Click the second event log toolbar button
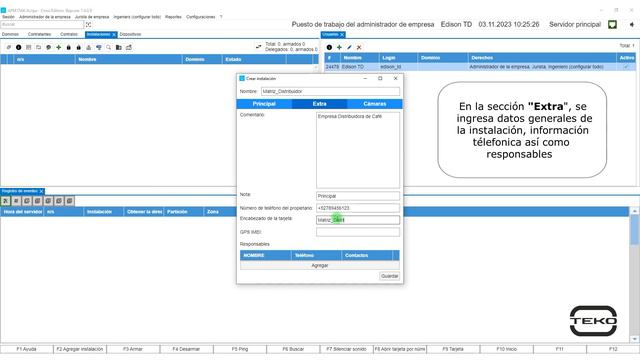 (x=16, y=201)
